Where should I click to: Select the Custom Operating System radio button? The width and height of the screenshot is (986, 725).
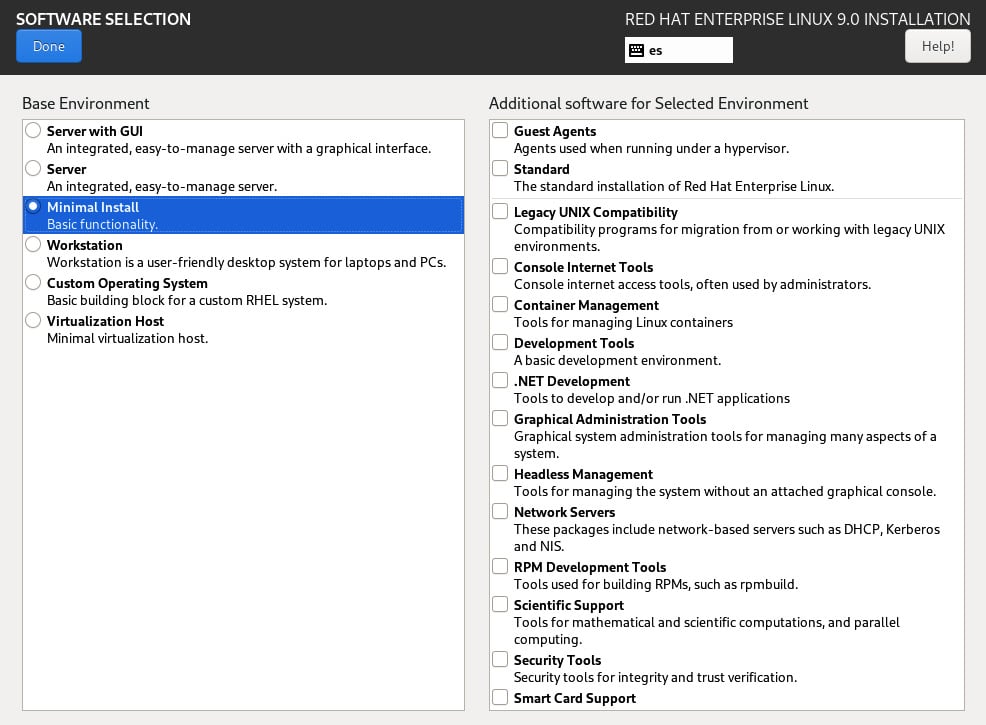pyautogui.click(x=33, y=282)
